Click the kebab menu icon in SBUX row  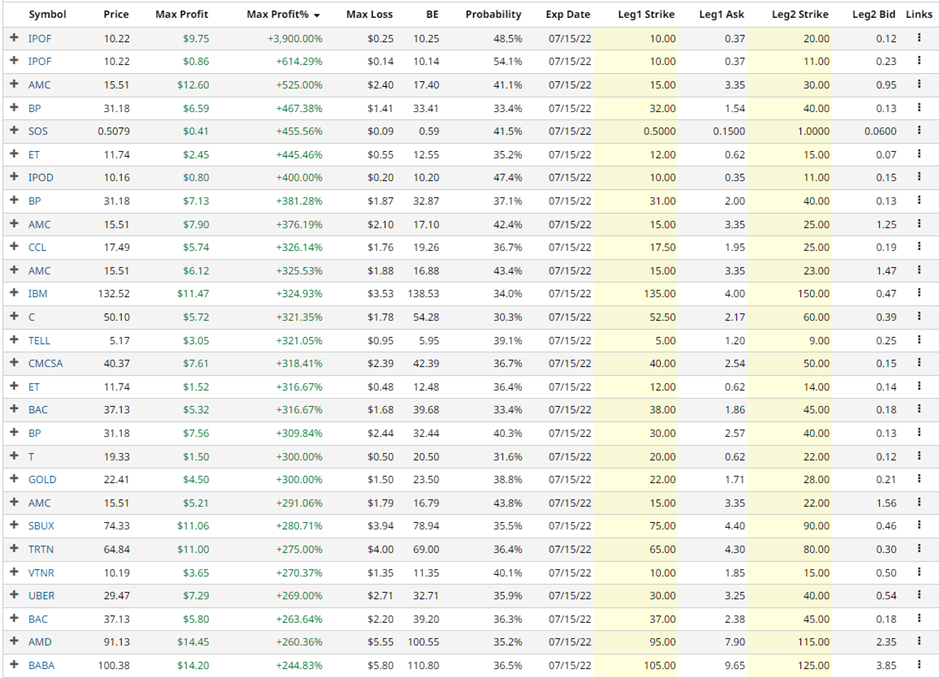[x=918, y=525]
